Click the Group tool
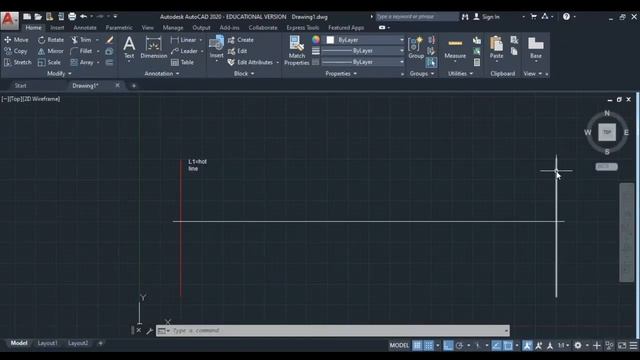The height and width of the screenshot is (360, 640). pos(416,48)
